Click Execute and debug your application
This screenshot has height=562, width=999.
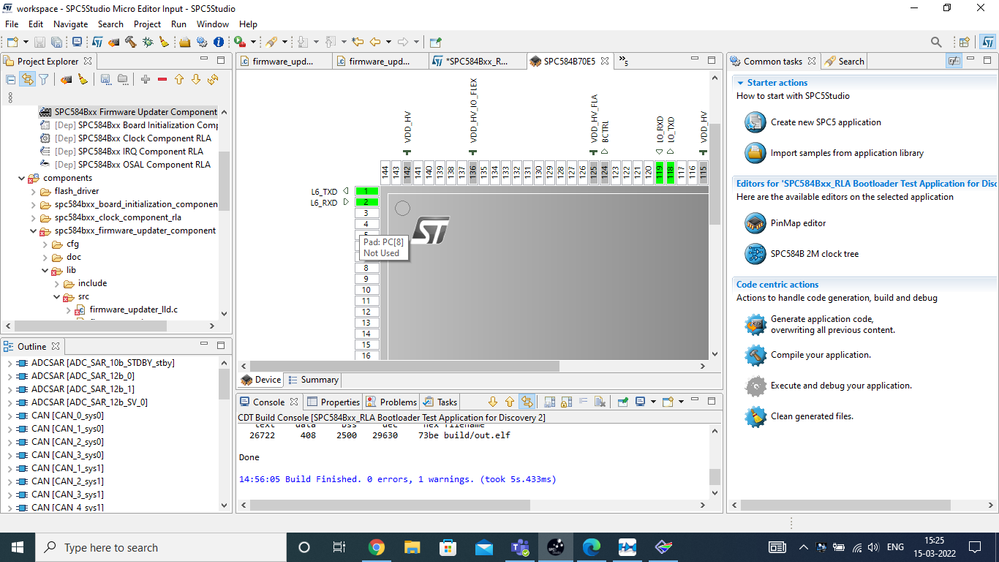pyautogui.click(x=841, y=385)
